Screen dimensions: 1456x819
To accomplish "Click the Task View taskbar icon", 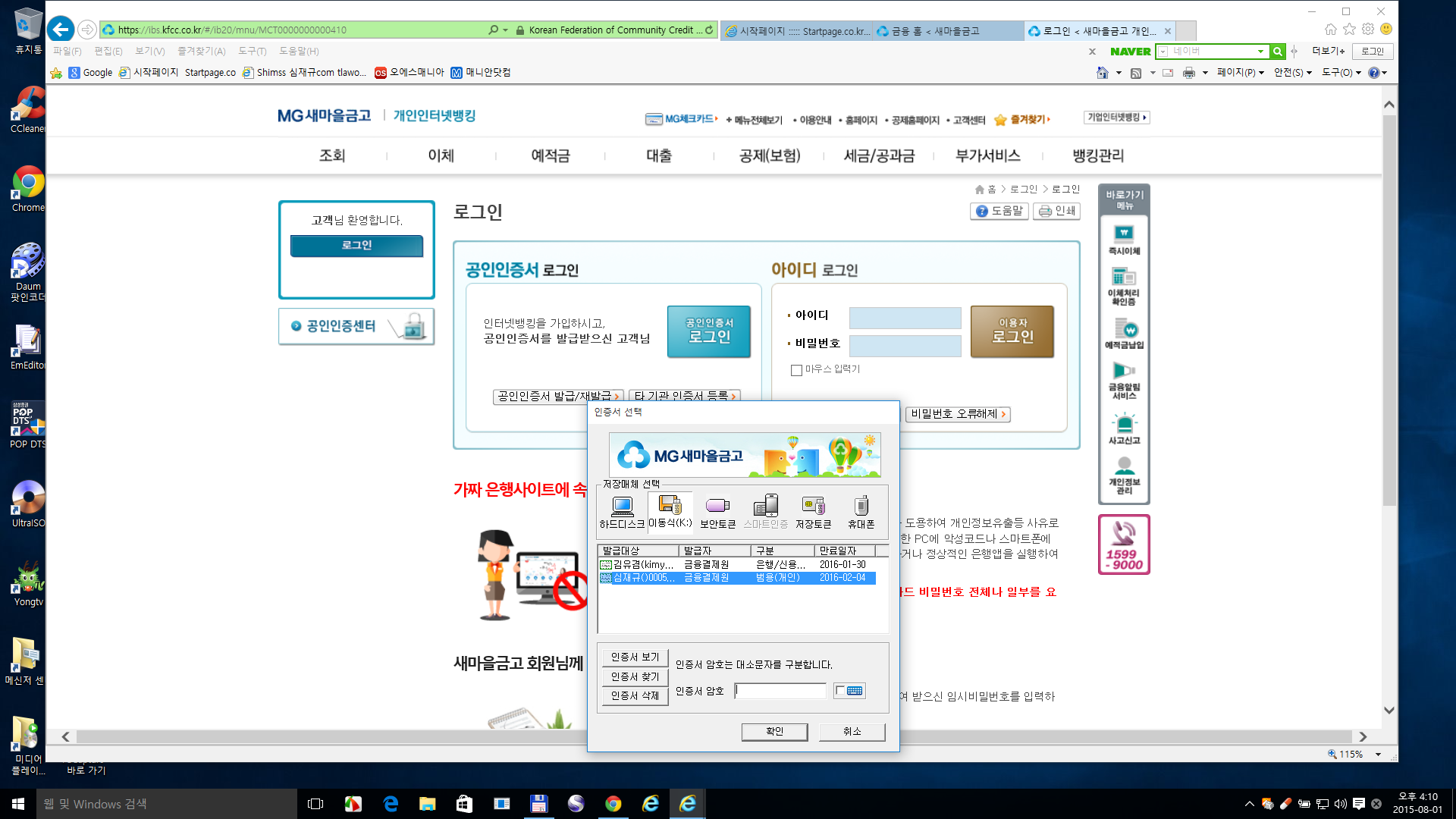I will coord(315,804).
